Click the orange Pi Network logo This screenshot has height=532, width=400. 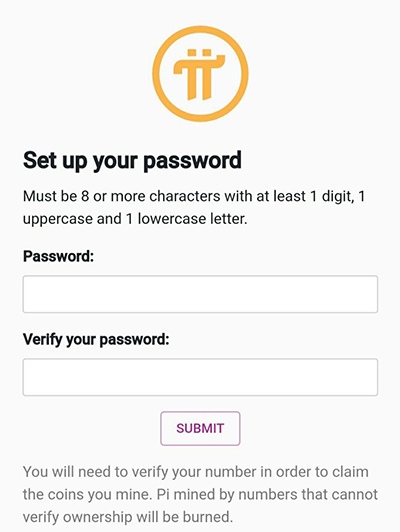200,74
